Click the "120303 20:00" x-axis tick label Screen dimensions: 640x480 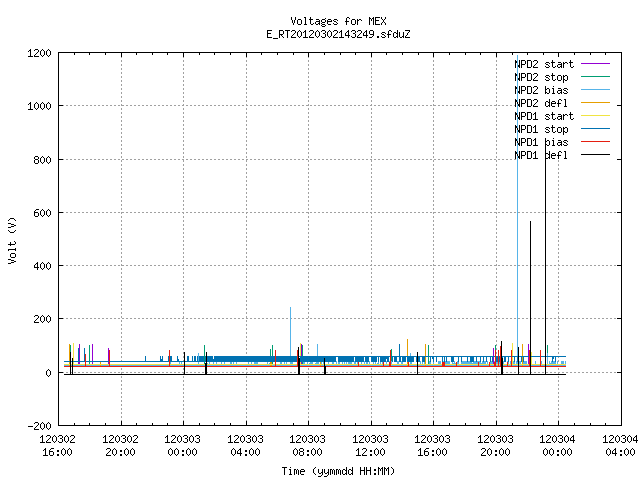click(495, 446)
